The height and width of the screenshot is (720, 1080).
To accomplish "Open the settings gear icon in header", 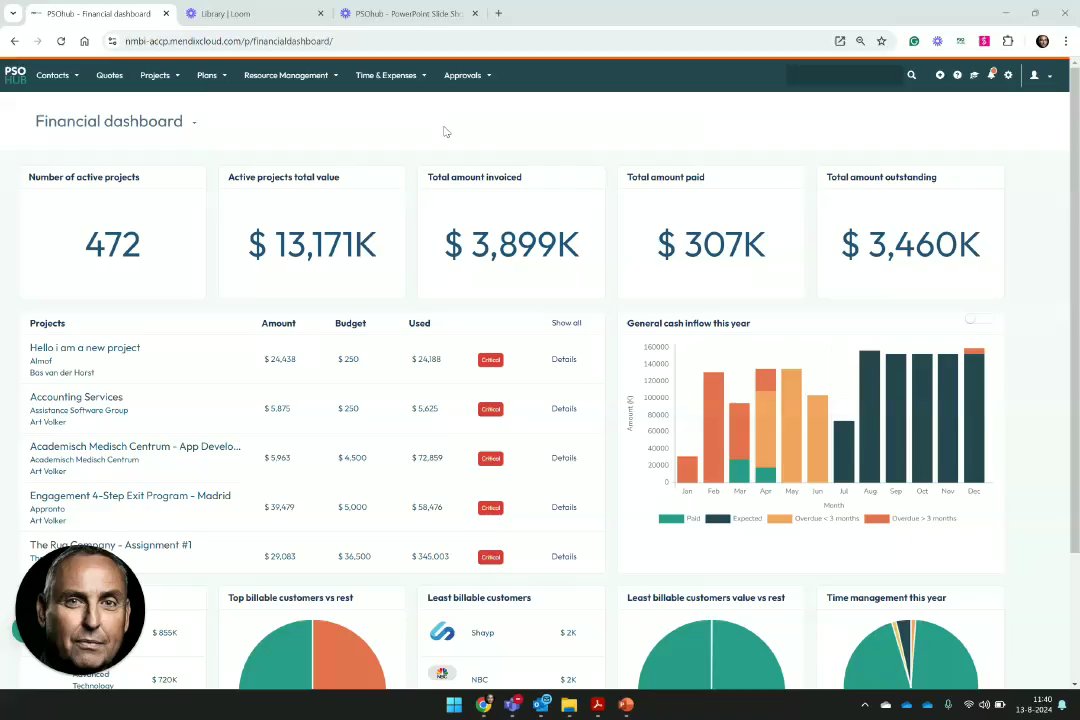I will (x=1008, y=75).
